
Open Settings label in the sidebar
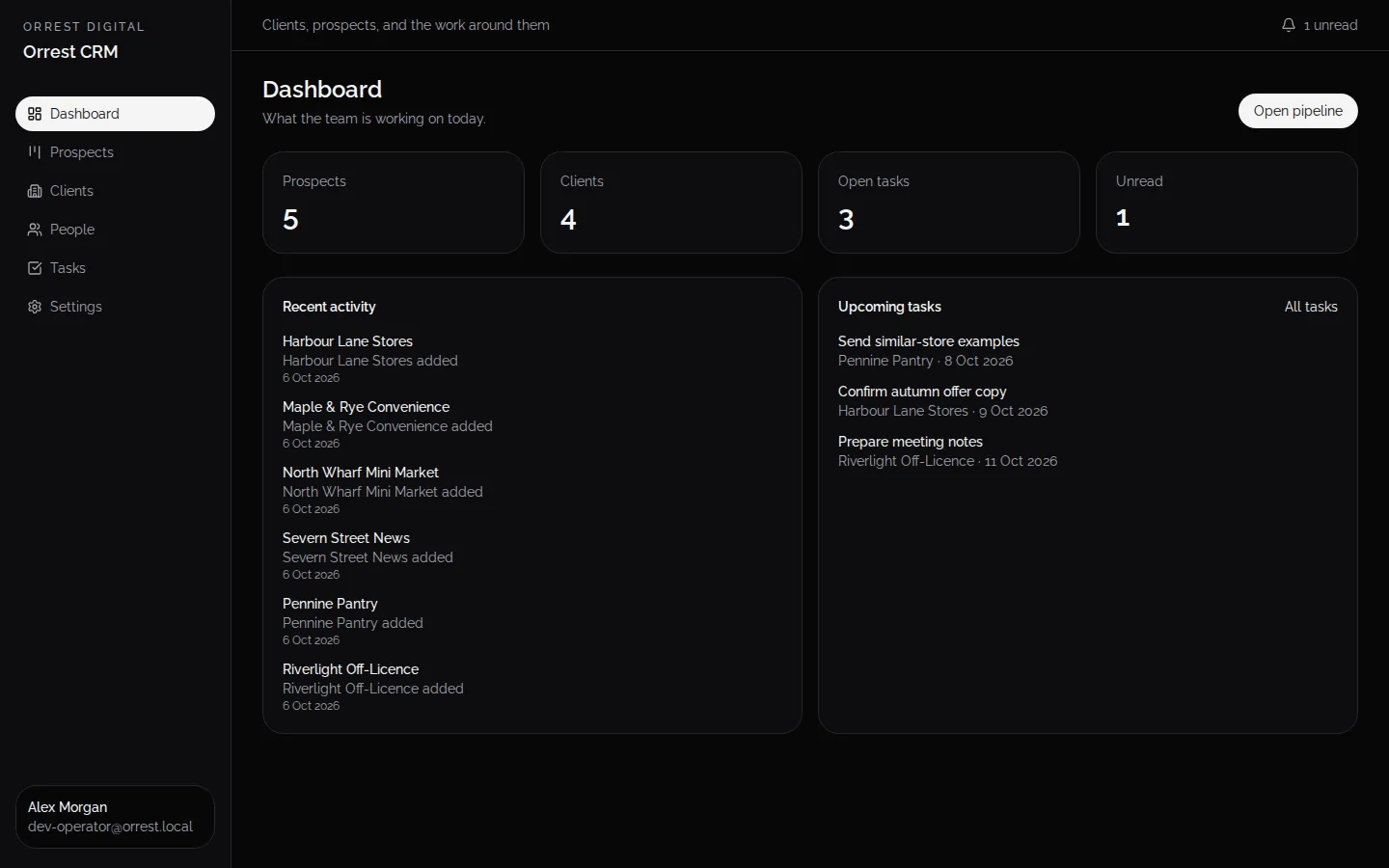pyautogui.click(x=76, y=307)
